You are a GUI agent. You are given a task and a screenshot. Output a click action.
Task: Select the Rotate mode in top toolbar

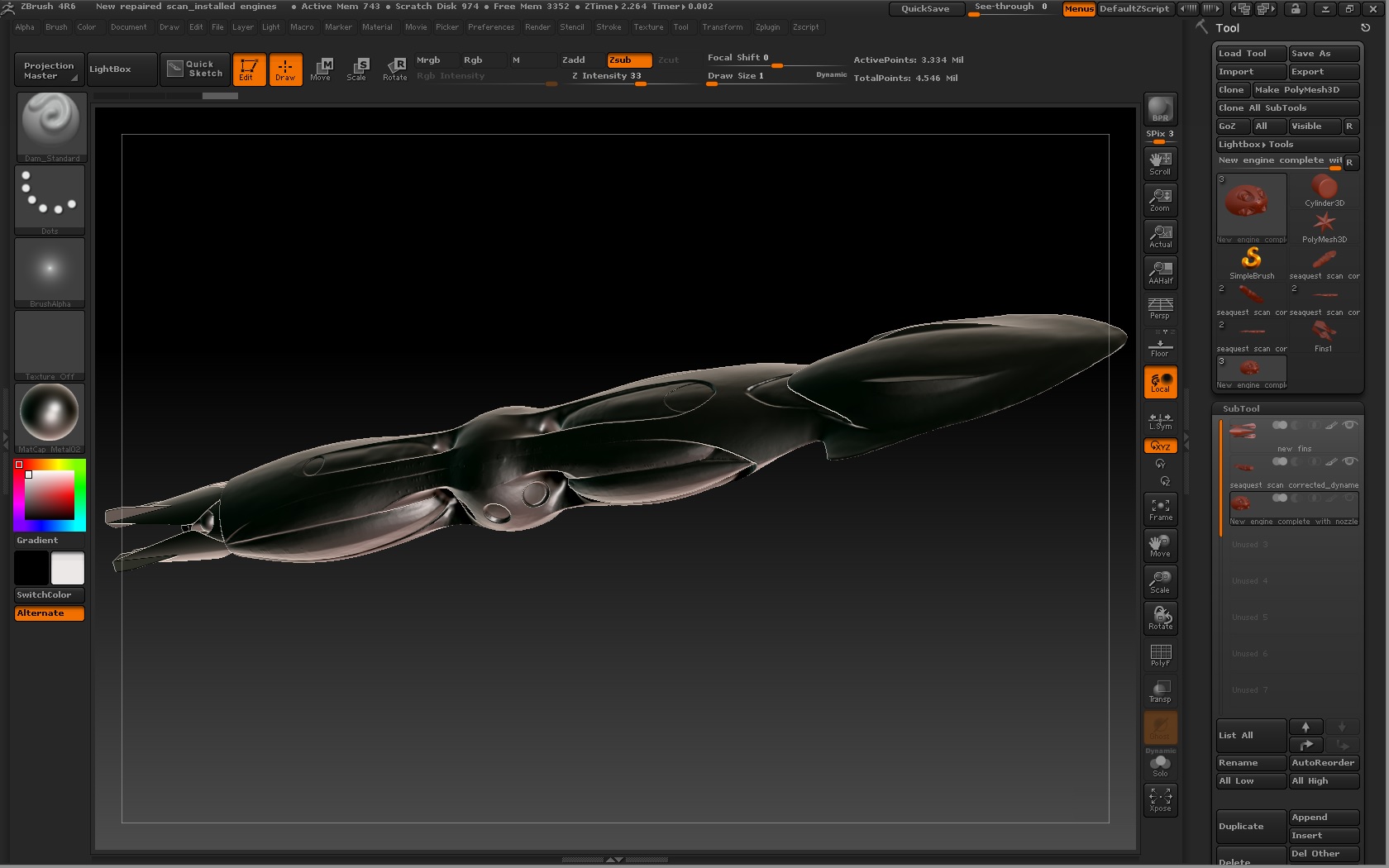pos(395,69)
